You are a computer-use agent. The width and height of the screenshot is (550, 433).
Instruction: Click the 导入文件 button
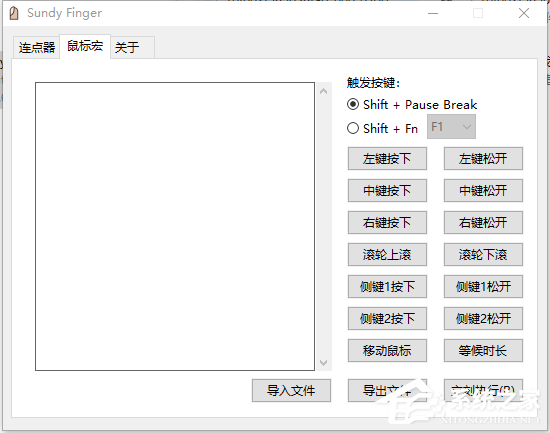pyautogui.click(x=291, y=390)
